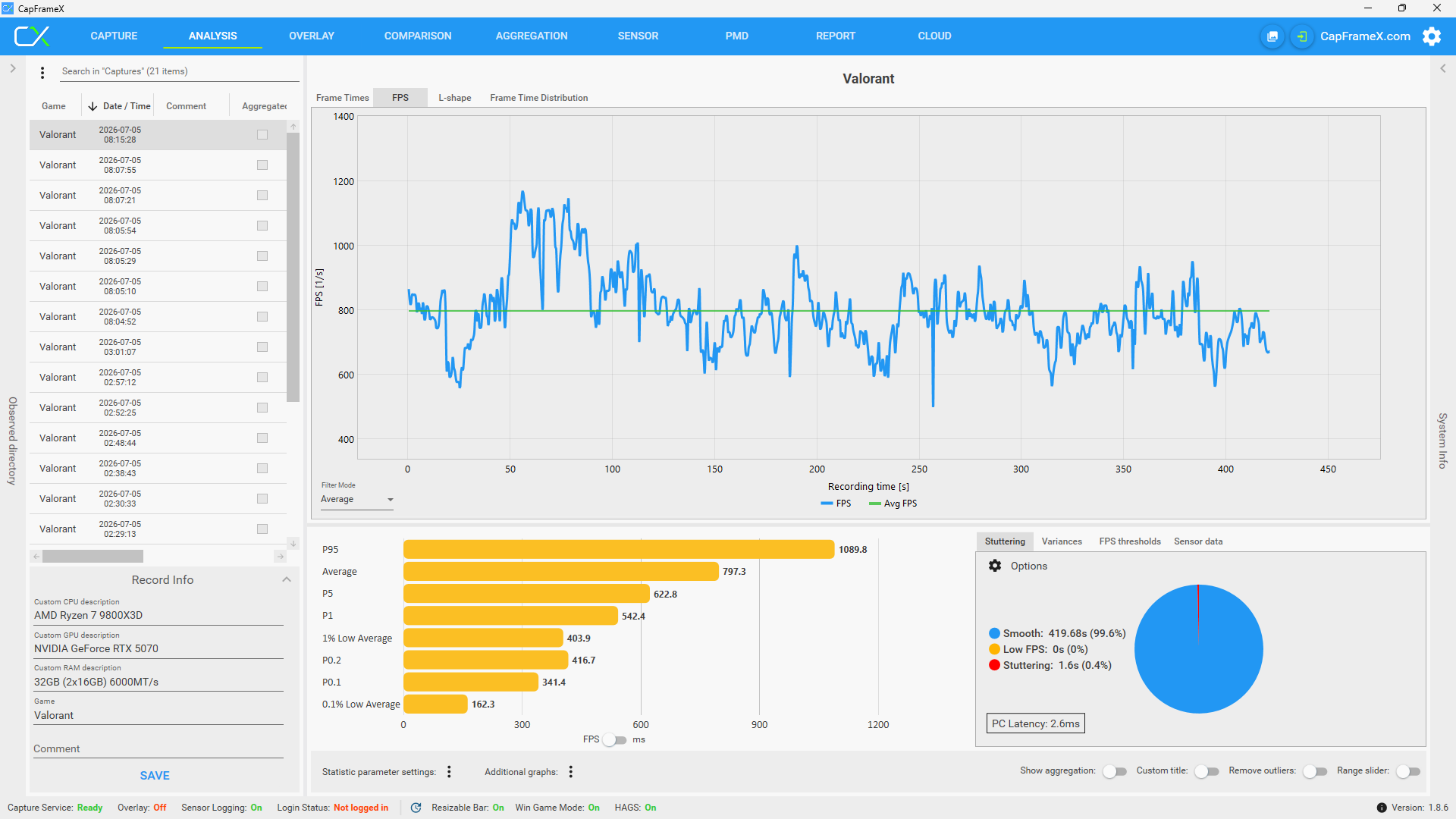Image resolution: width=1456 pixels, height=819 pixels.
Task: Toggle Show aggregation switch
Action: (x=1115, y=771)
